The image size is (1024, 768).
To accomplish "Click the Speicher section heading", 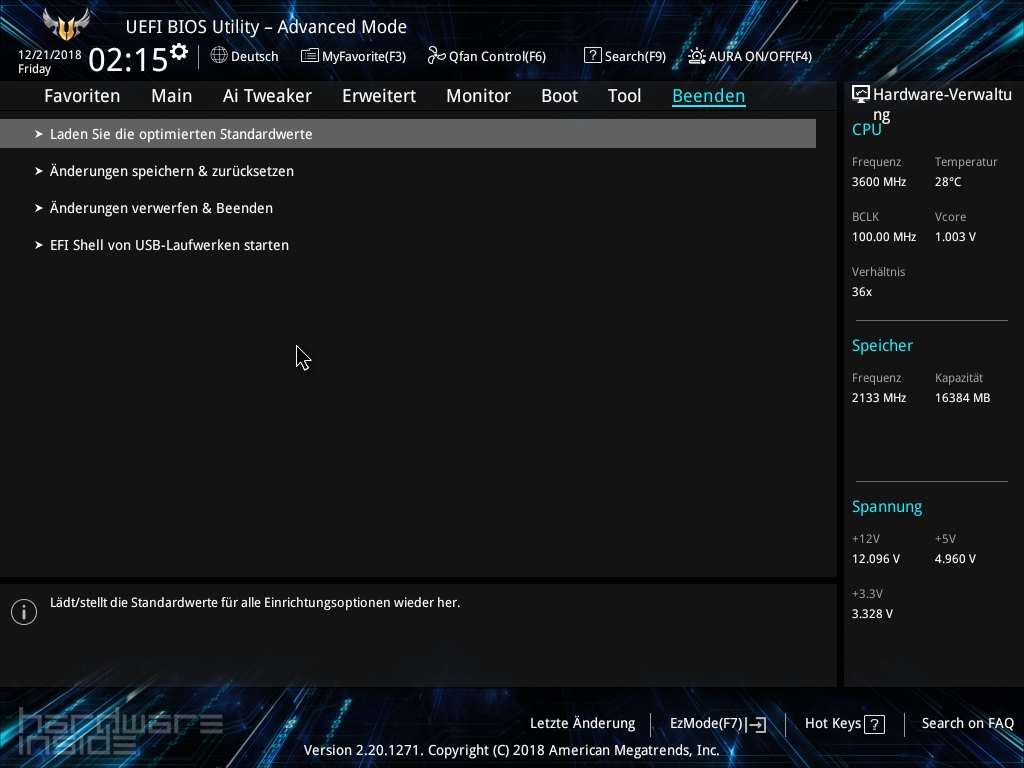I will point(882,345).
